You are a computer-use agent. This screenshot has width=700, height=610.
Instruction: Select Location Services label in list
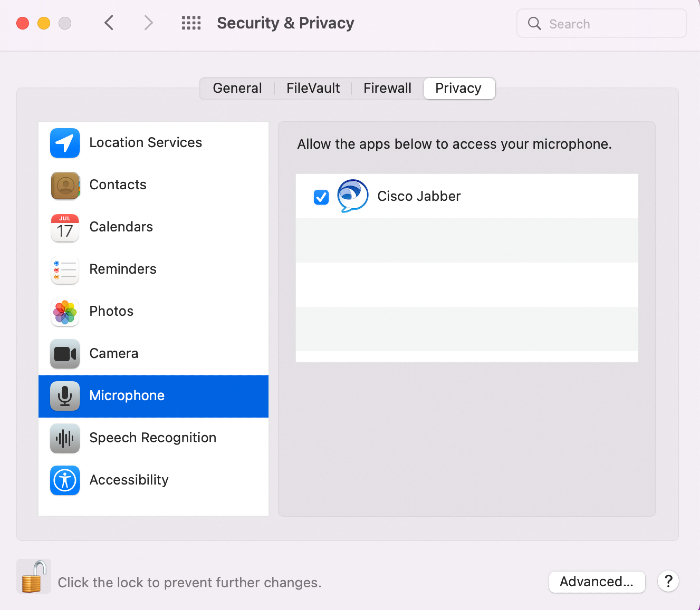(146, 142)
